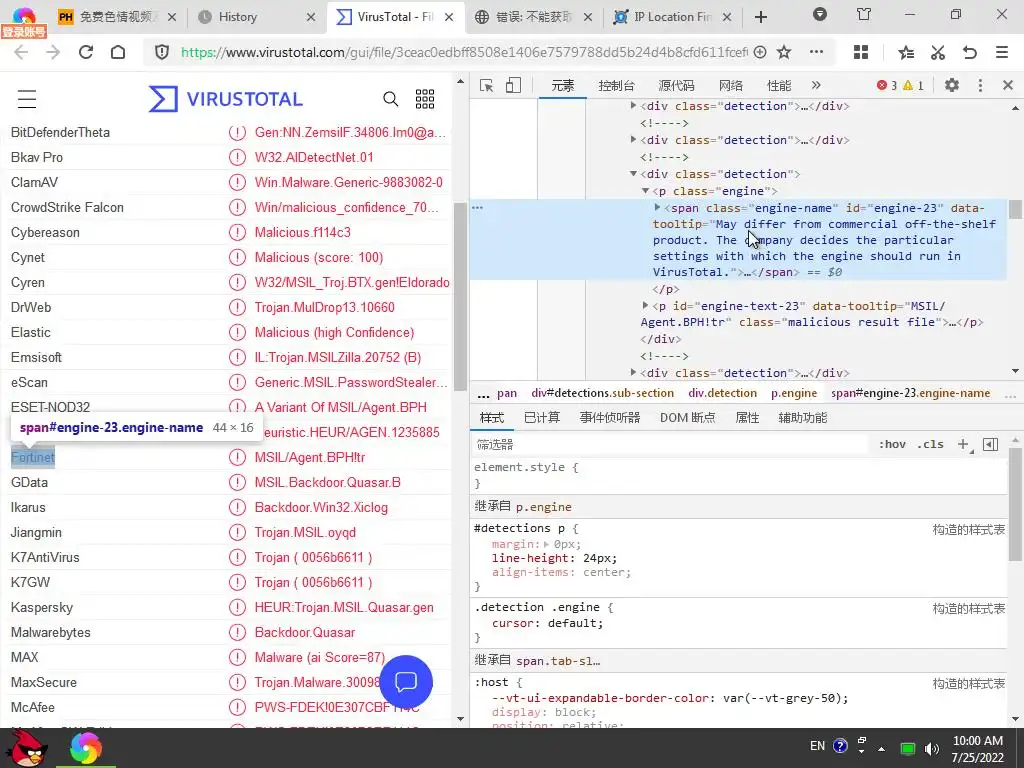The height and width of the screenshot is (768, 1024).
Task: Select div#detections.sub-section breadcrumb
Action: click(x=602, y=393)
